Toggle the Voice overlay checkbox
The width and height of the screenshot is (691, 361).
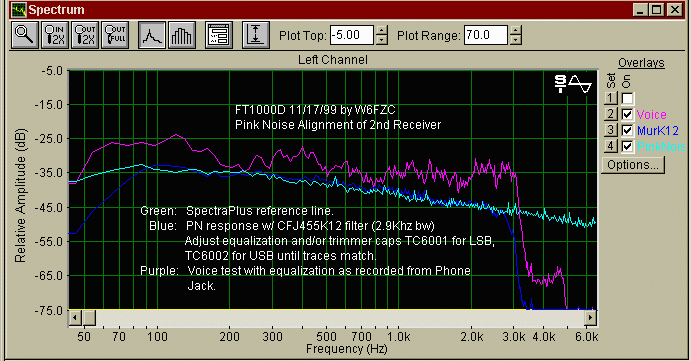pos(627,114)
